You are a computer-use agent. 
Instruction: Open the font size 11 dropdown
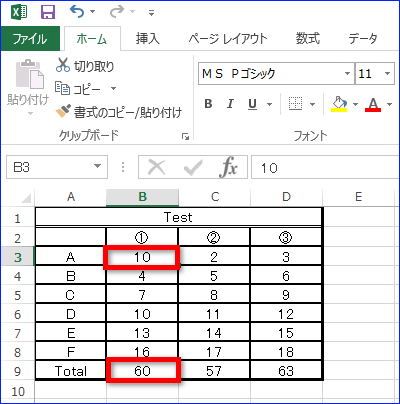[x=387, y=73]
